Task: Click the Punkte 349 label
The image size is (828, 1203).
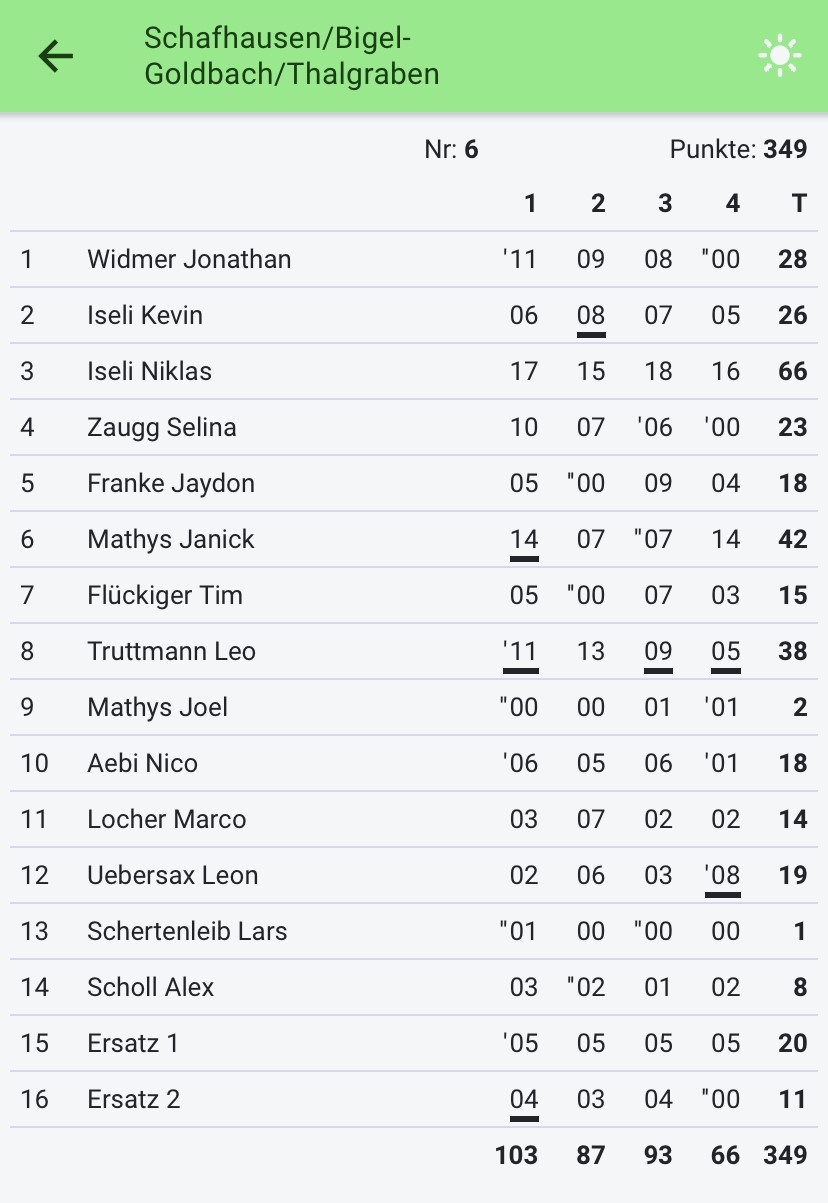Action: click(x=738, y=150)
